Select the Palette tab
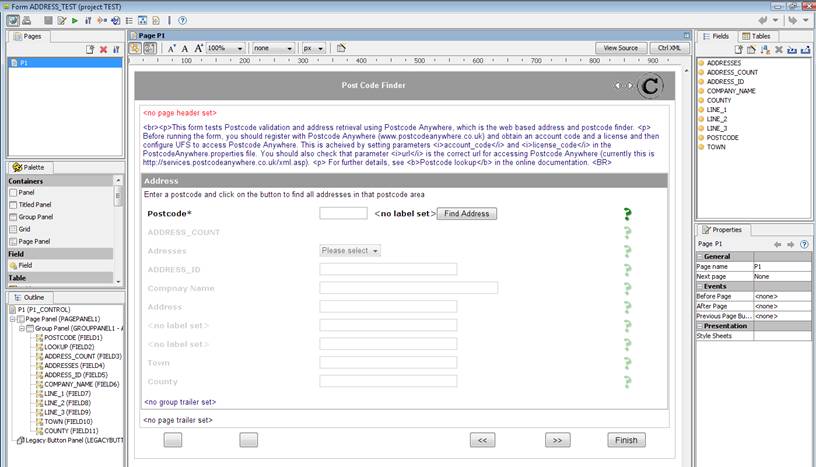This screenshot has height=467, width=816. coord(31,167)
